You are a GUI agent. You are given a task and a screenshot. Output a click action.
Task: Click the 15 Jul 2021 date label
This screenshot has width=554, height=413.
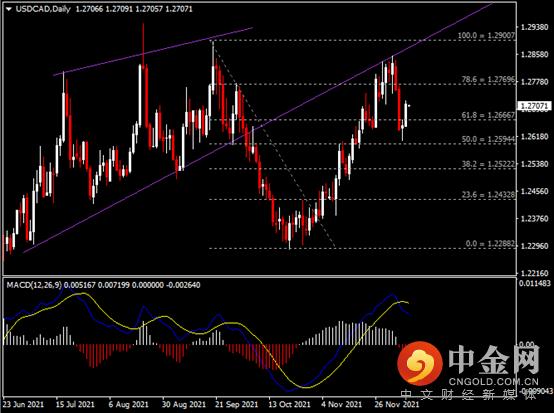[x=75, y=404]
